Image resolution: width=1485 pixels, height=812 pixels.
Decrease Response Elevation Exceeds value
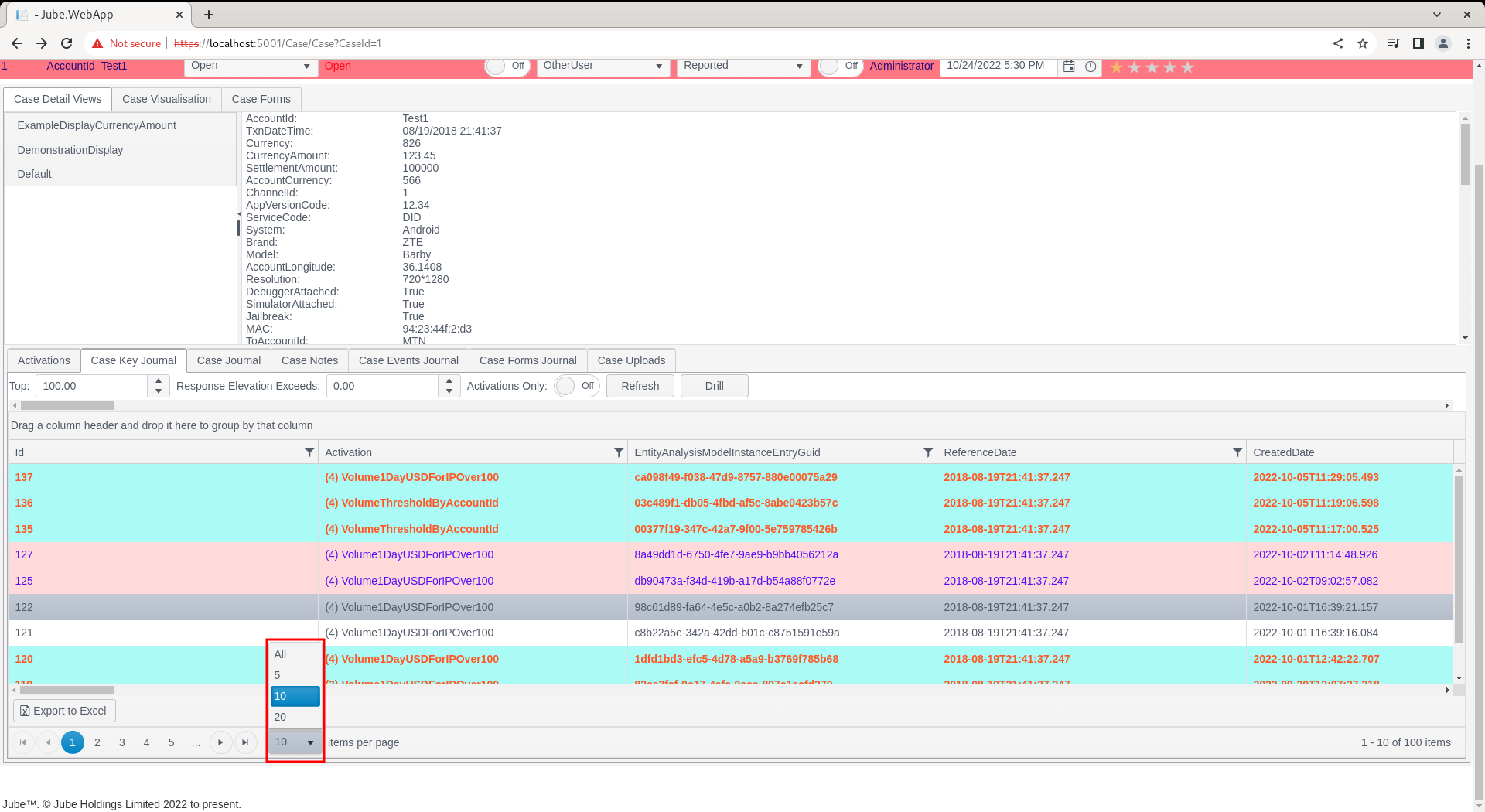pyautogui.click(x=449, y=391)
